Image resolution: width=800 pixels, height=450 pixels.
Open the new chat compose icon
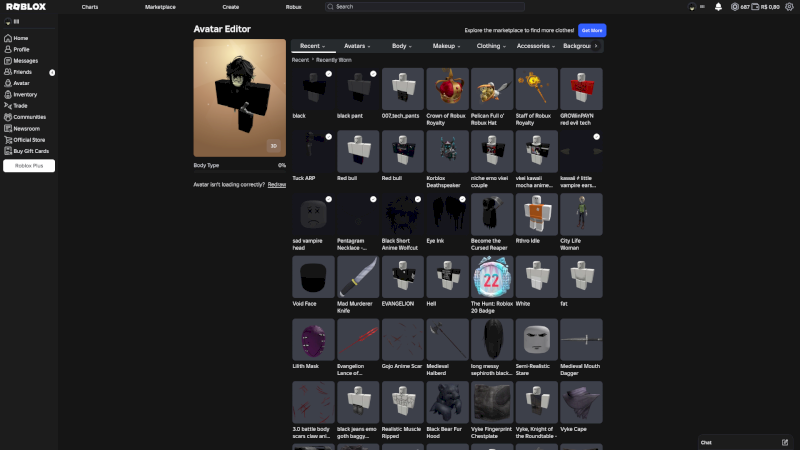coord(785,442)
